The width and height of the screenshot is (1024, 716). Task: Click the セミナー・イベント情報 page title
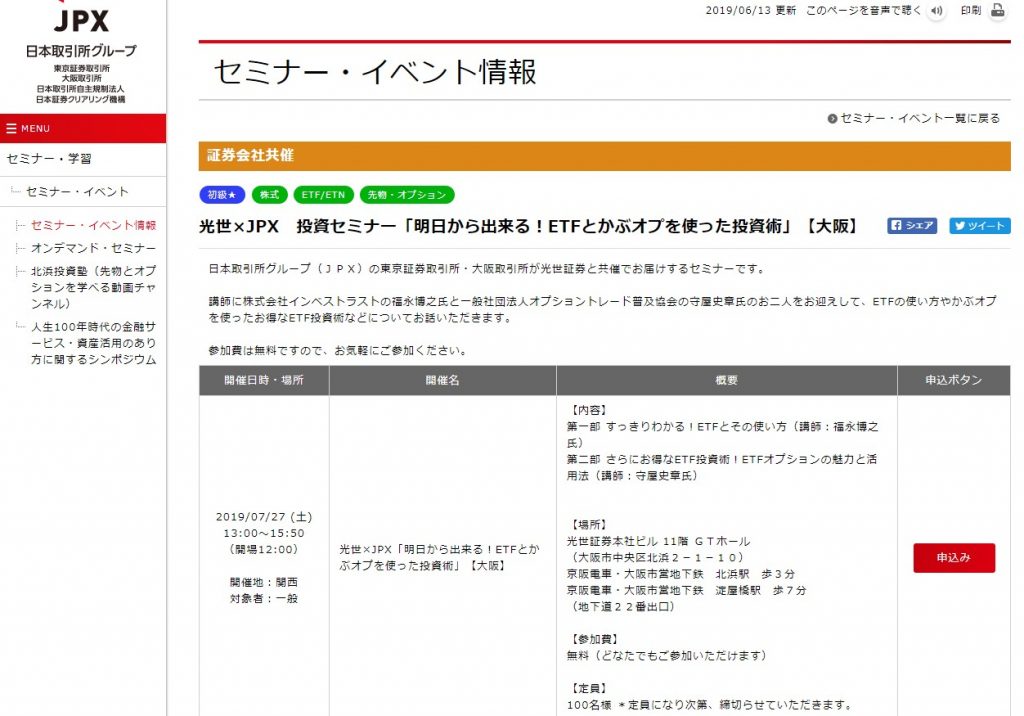(x=375, y=71)
